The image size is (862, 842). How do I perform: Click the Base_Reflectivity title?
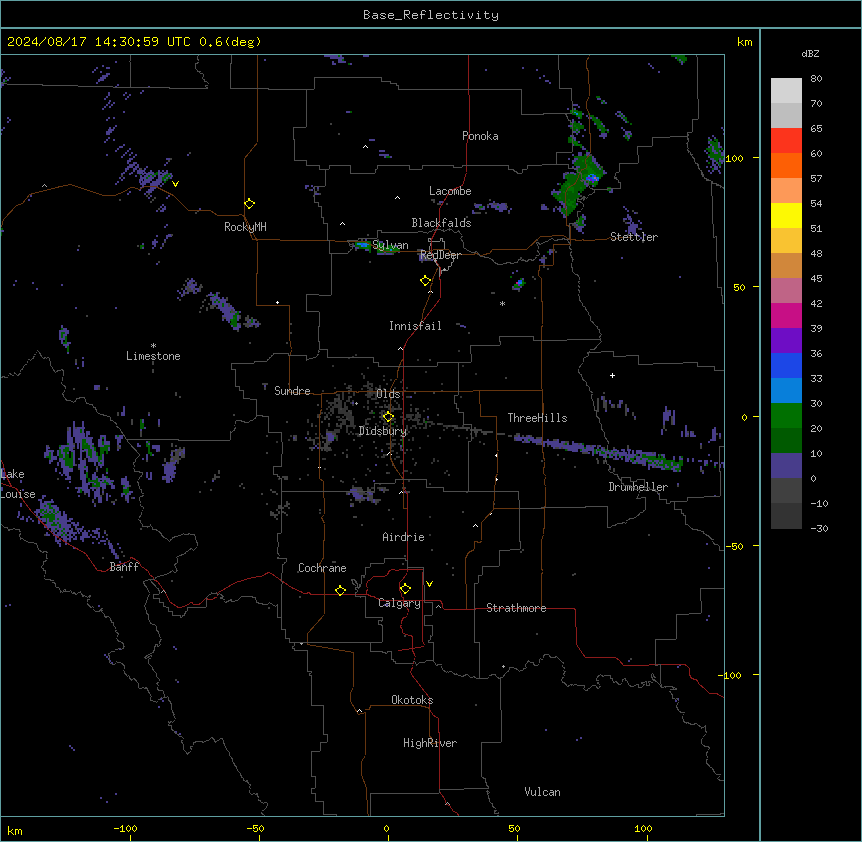point(431,15)
